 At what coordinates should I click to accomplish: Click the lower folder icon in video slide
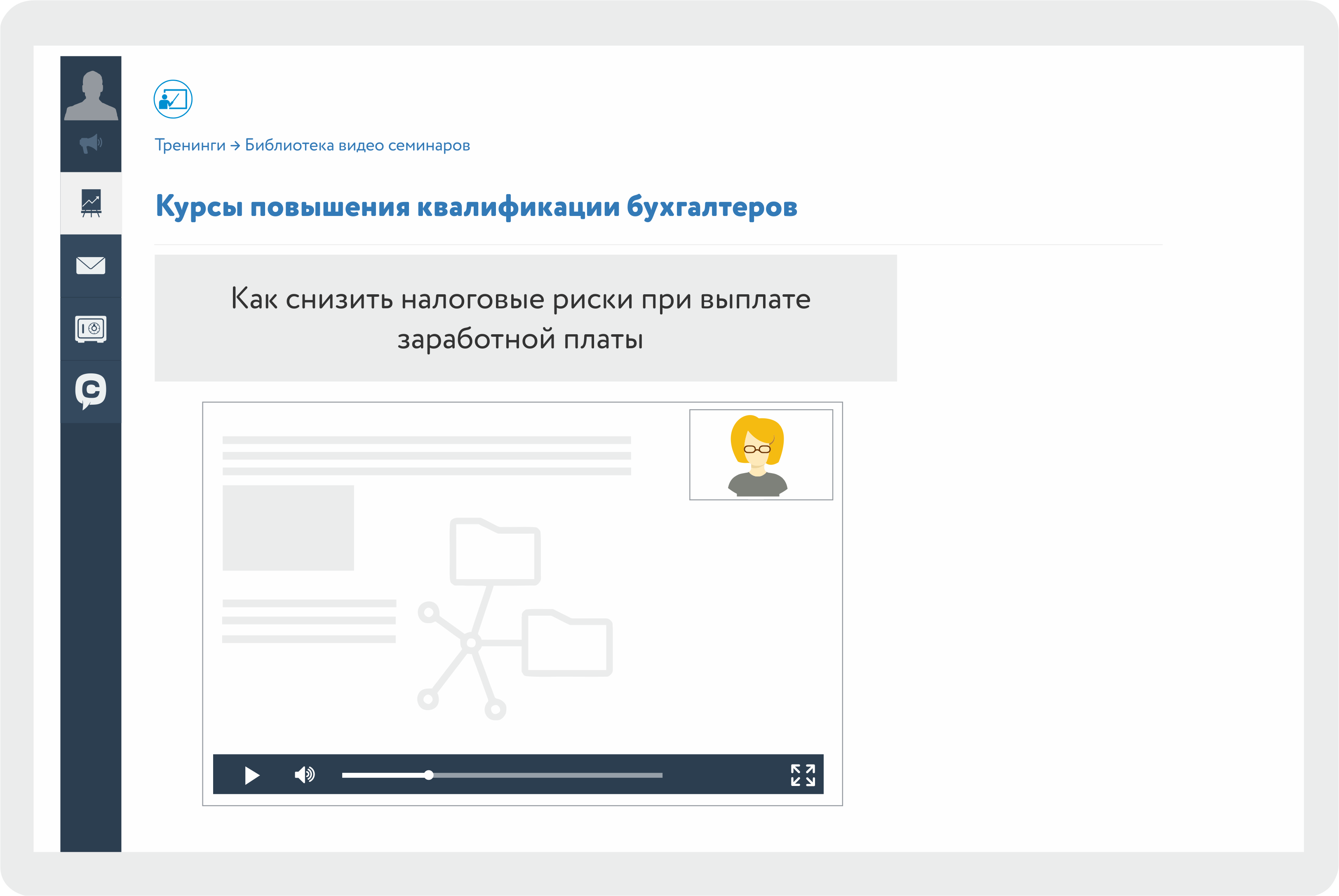[x=567, y=643]
